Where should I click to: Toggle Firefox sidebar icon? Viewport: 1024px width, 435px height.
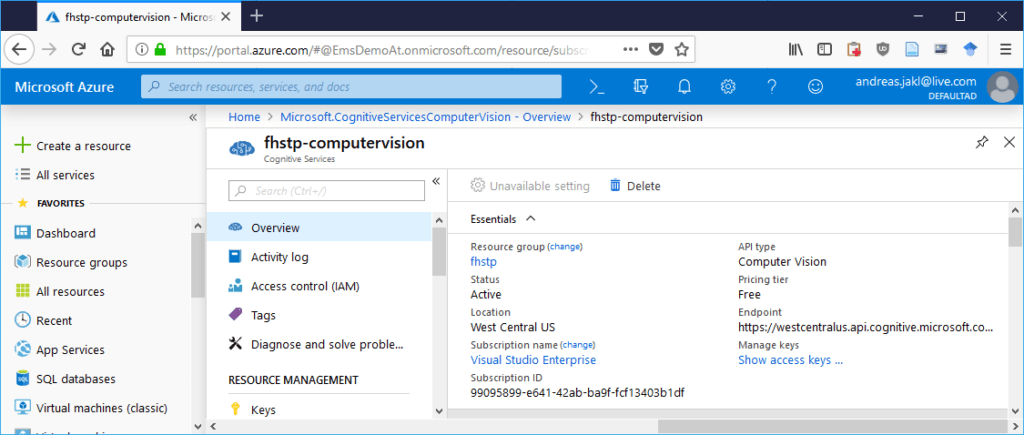[824, 49]
